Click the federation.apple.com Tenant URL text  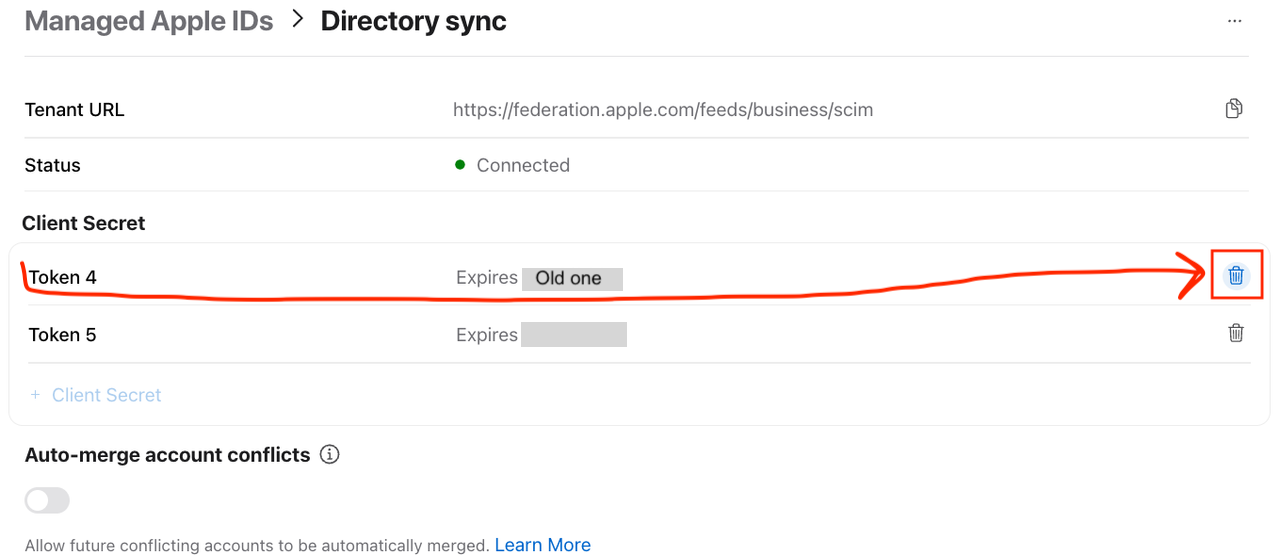tap(662, 110)
